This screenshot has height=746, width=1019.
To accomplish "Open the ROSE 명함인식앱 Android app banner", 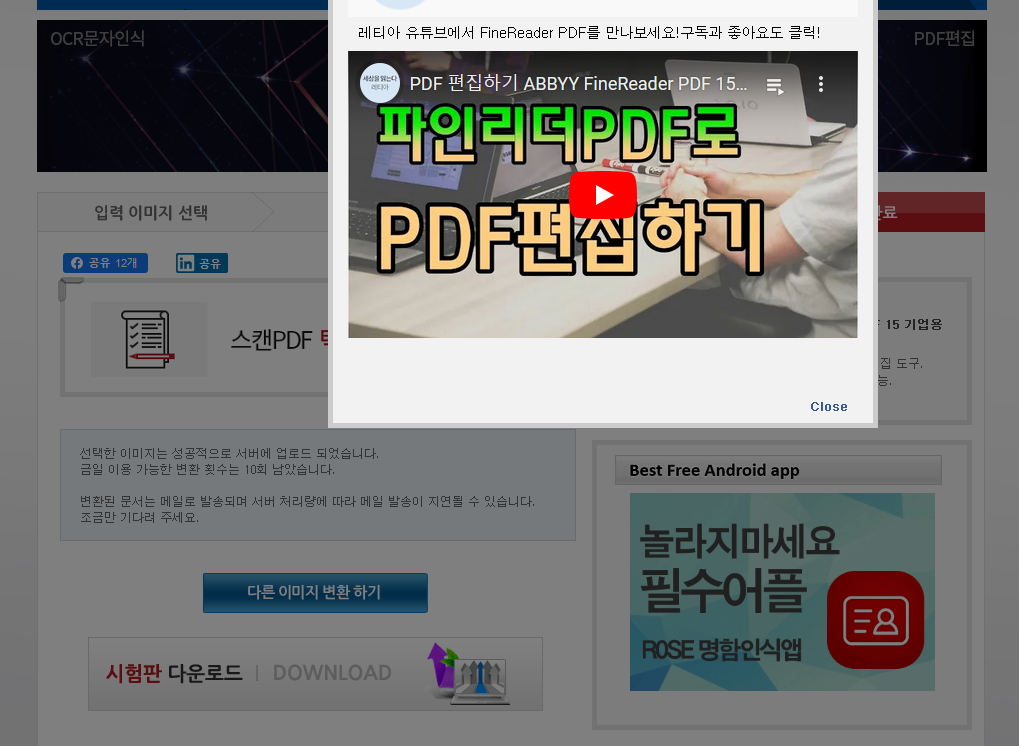I will coord(782,592).
